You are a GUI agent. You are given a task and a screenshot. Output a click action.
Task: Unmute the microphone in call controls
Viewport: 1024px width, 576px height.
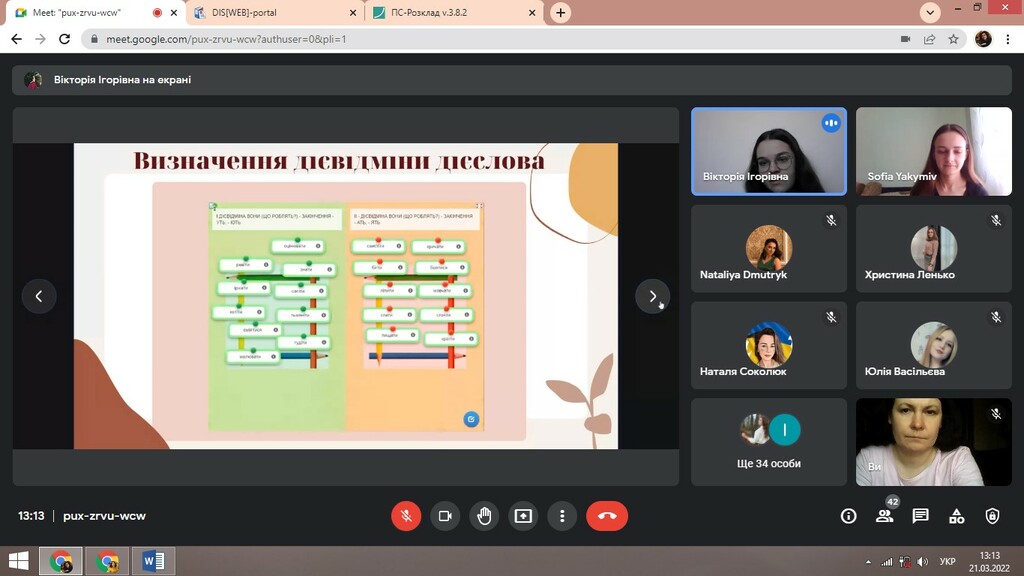[406, 516]
